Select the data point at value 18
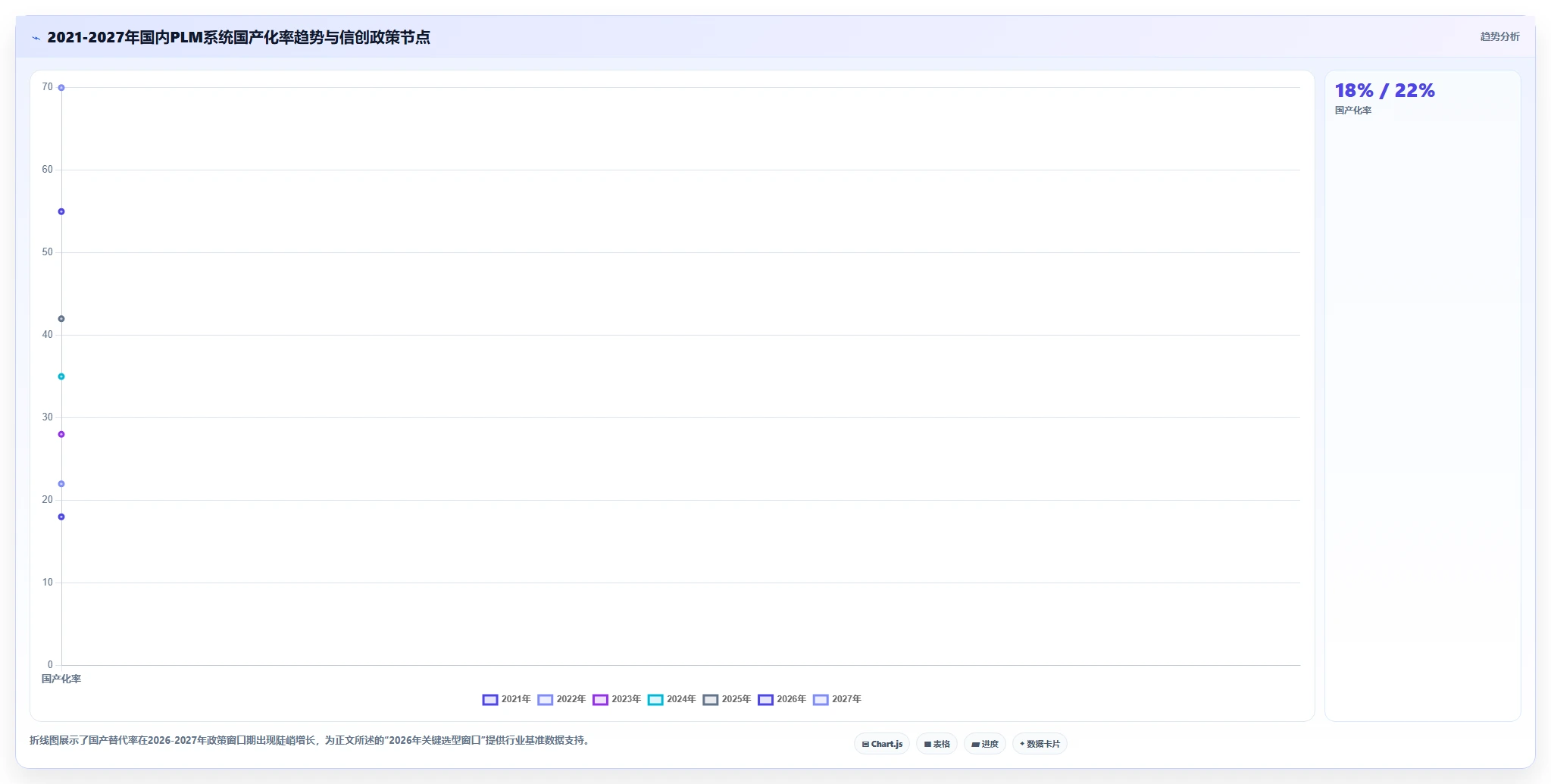Viewport: 1551px width, 784px height. 61,517
